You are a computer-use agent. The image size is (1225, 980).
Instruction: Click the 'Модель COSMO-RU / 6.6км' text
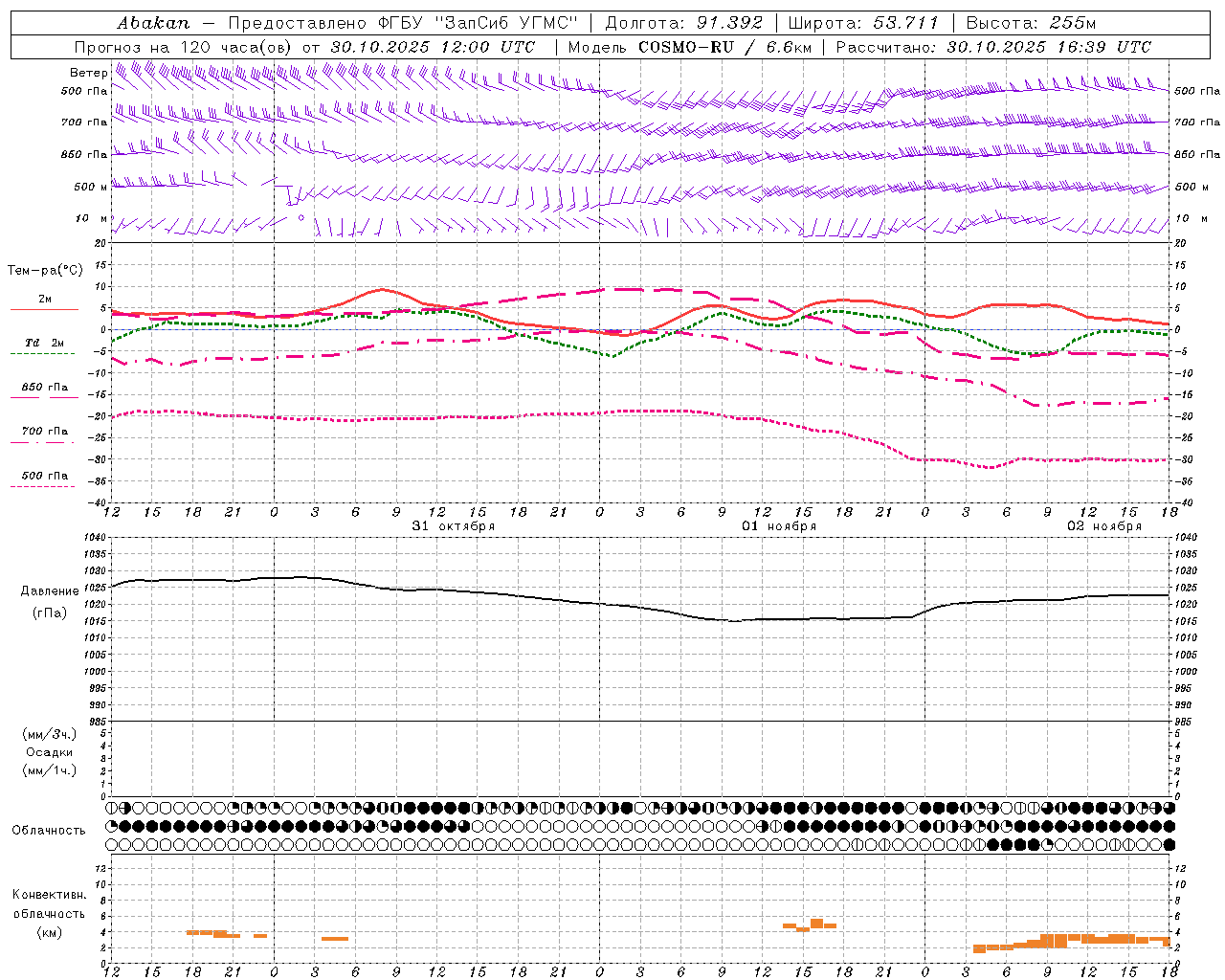(x=689, y=47)
